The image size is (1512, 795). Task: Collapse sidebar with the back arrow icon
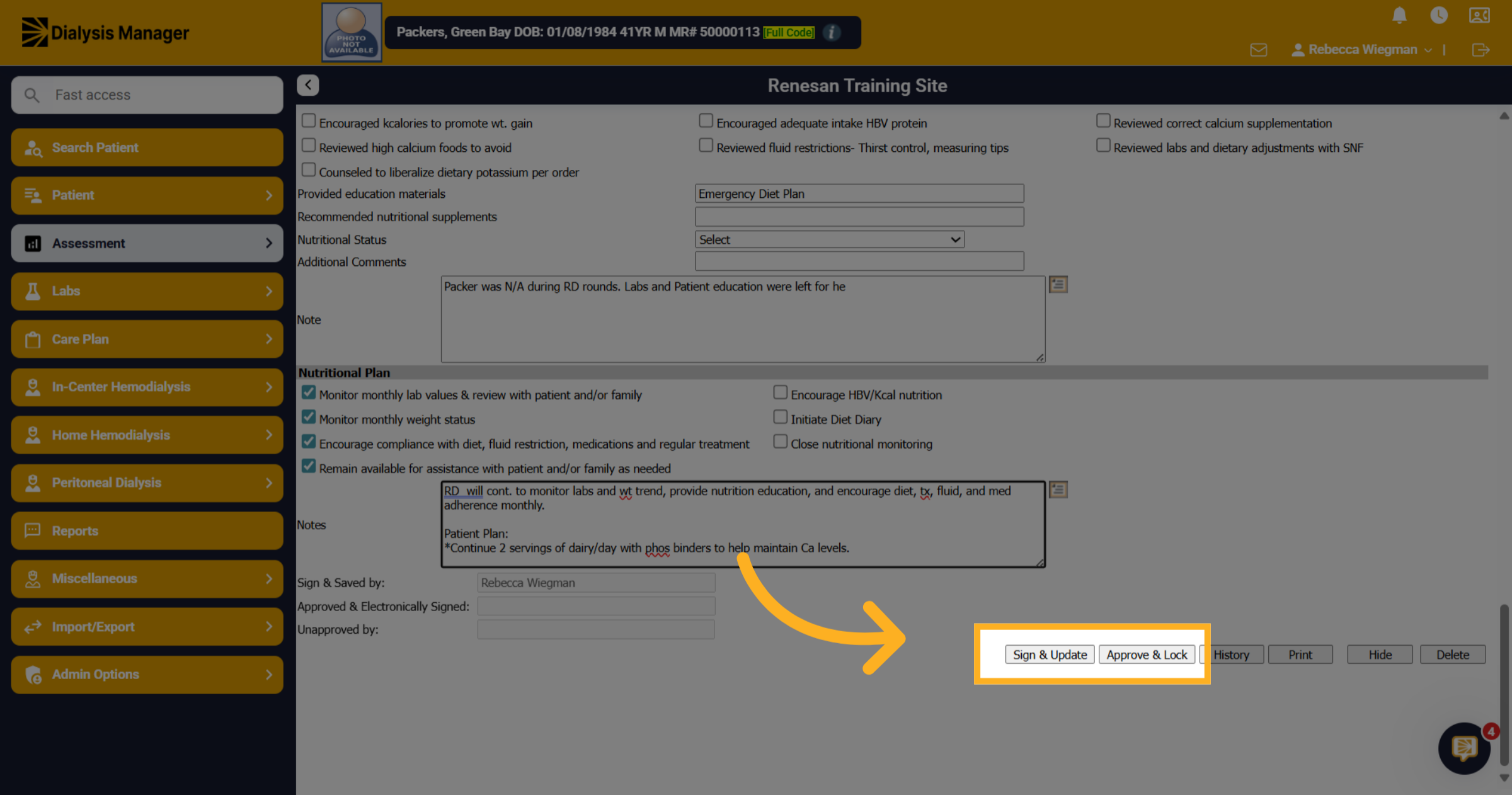pos(308,85)
